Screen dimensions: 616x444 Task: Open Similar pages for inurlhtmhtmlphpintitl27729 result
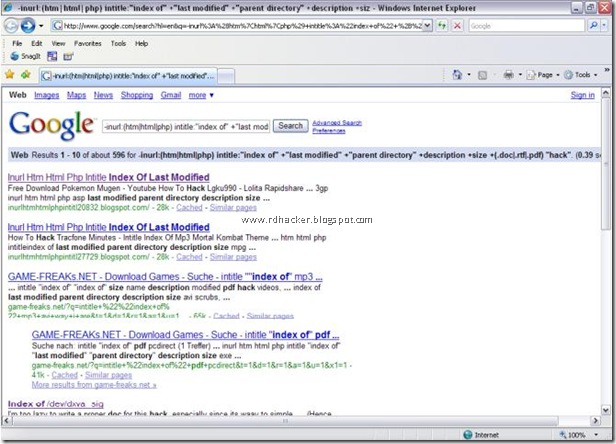[x=233, y=257]
